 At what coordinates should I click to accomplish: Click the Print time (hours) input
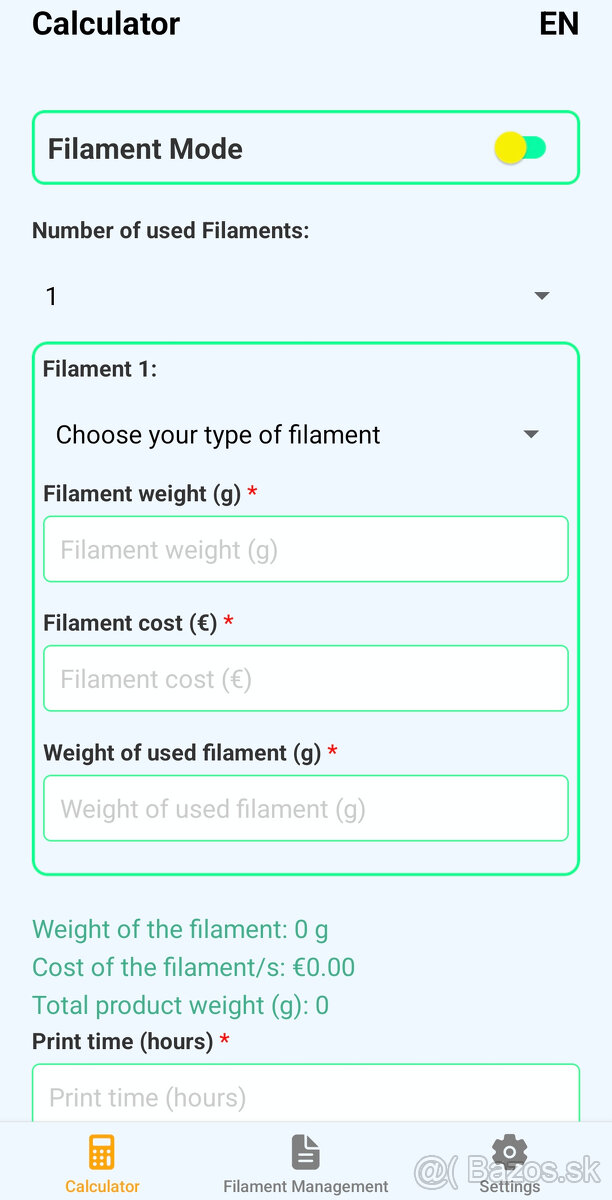[306, 1095]
